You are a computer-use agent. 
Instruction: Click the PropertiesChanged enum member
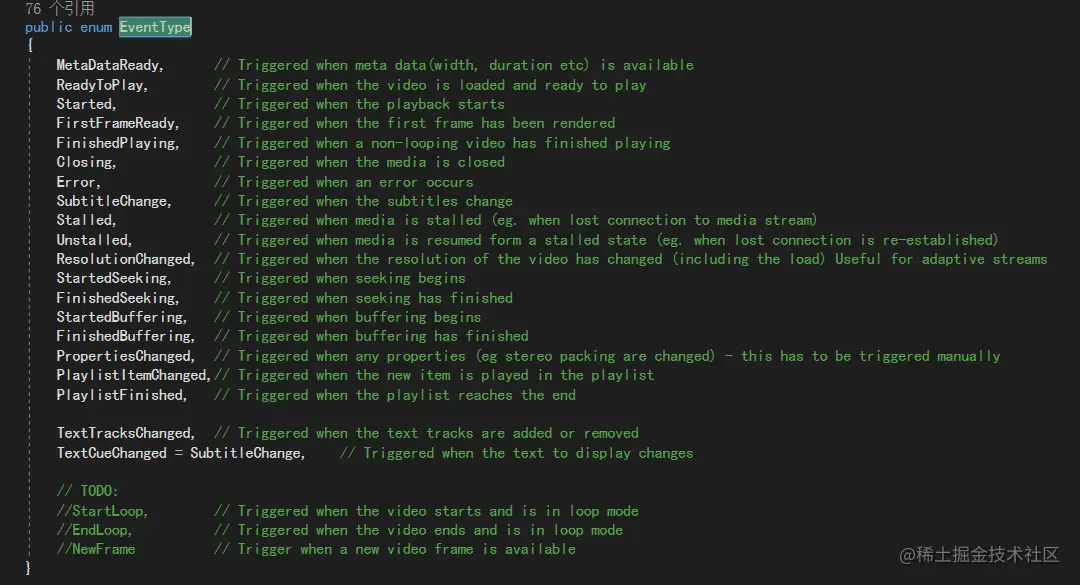(125, 356)
